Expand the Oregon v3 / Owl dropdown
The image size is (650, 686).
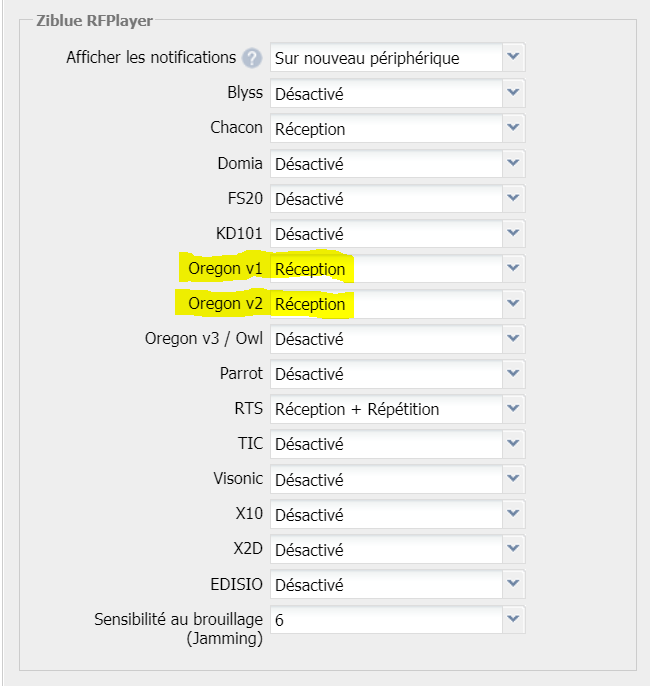coord(513,338)
